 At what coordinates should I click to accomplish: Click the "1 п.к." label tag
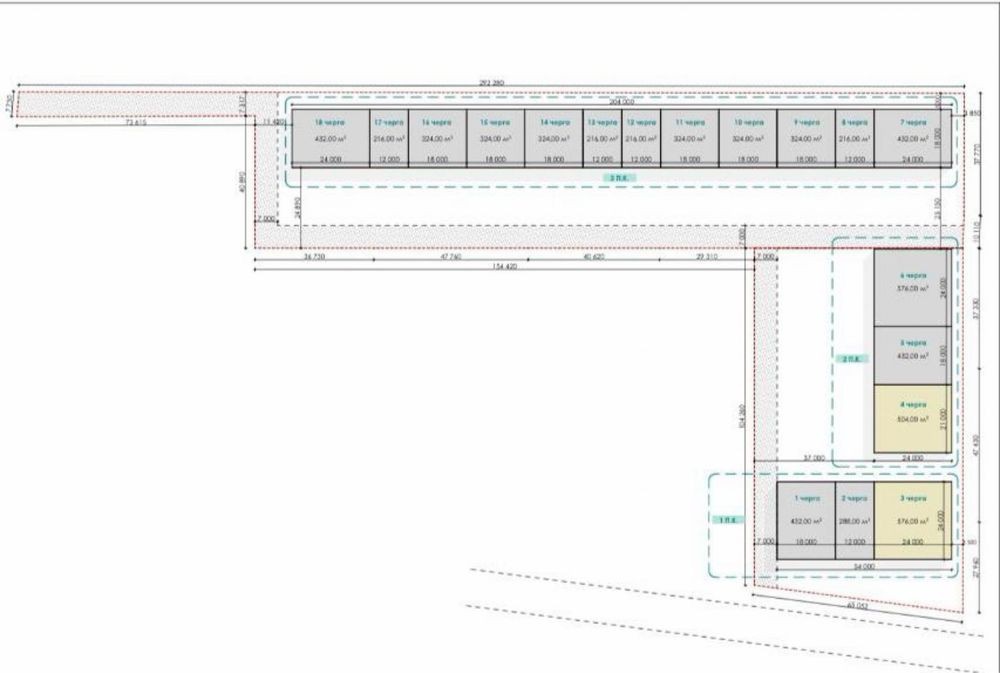(727, 520)
